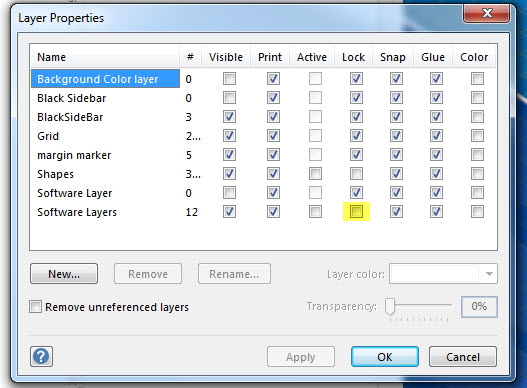Viewport: 527px width, 388px height.
Task: Toggle Glue for Software Layer
Action: 436,193
